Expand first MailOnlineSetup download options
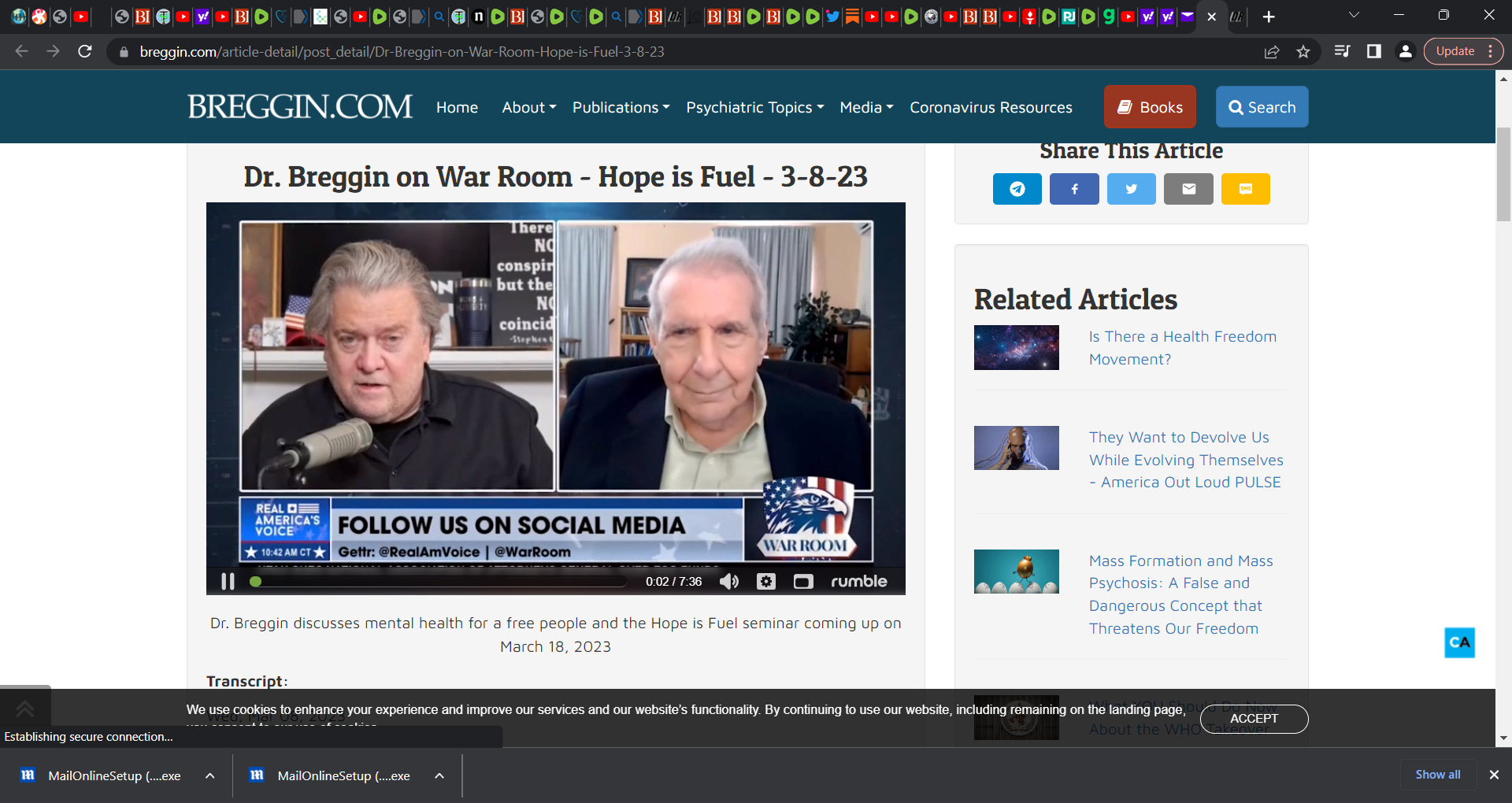Screen dimensions: 1512x803 pos(210,775)
